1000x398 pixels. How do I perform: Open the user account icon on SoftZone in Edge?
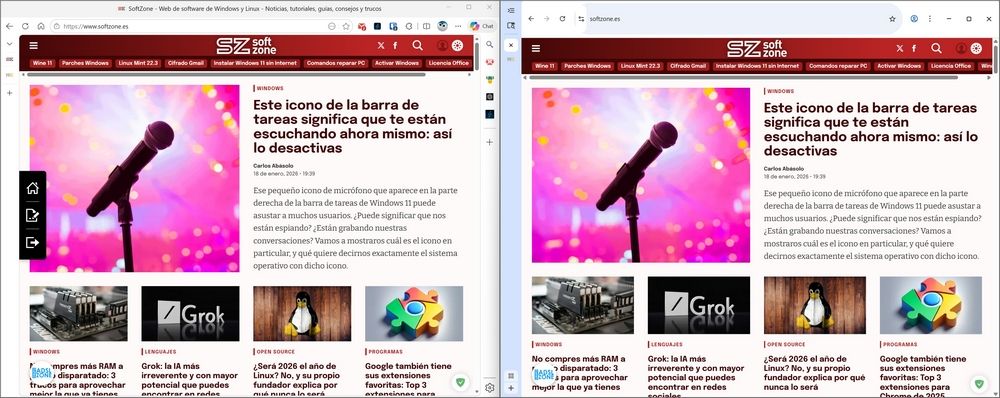[442, 46]
